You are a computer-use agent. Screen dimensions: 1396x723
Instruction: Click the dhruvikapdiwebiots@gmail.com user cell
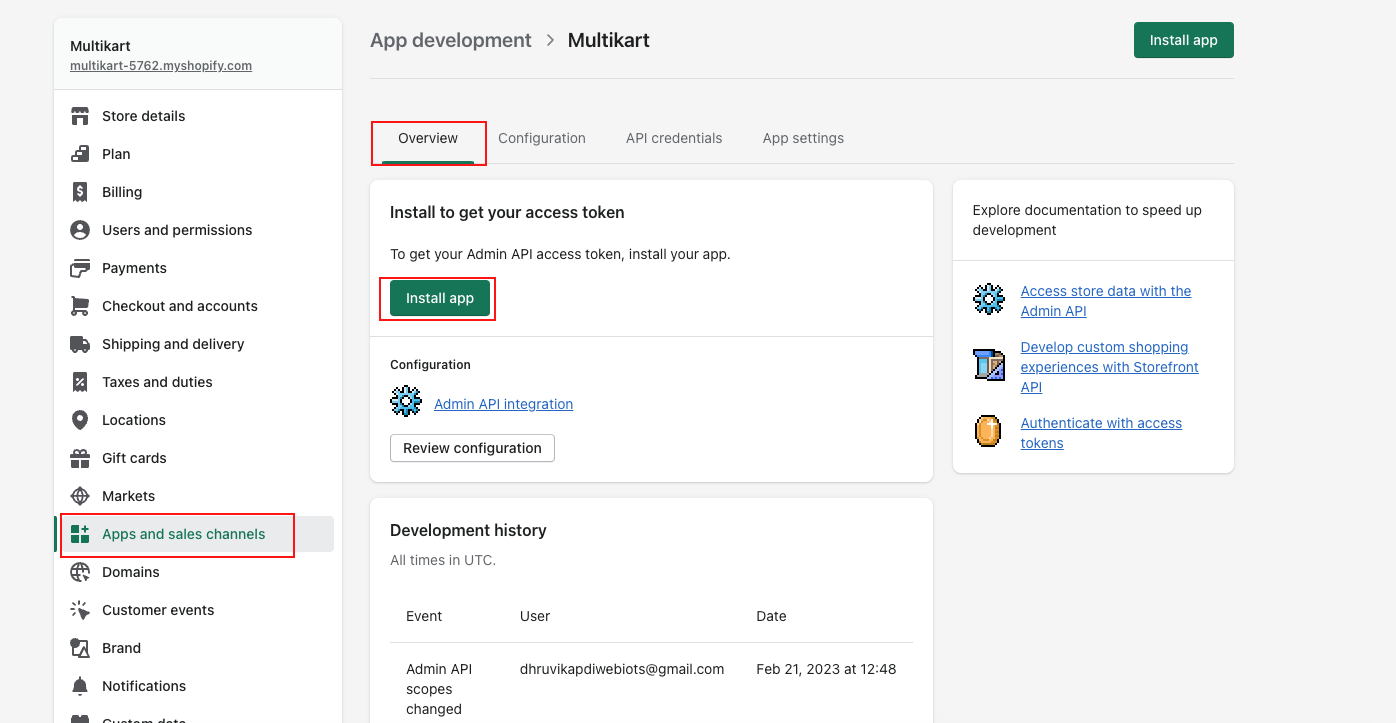(x=622, y=669)
